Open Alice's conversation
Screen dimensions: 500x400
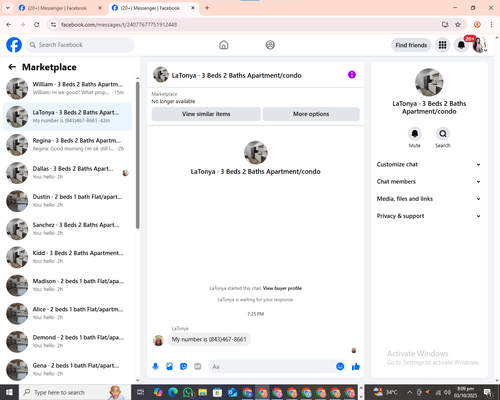point(68,313)
